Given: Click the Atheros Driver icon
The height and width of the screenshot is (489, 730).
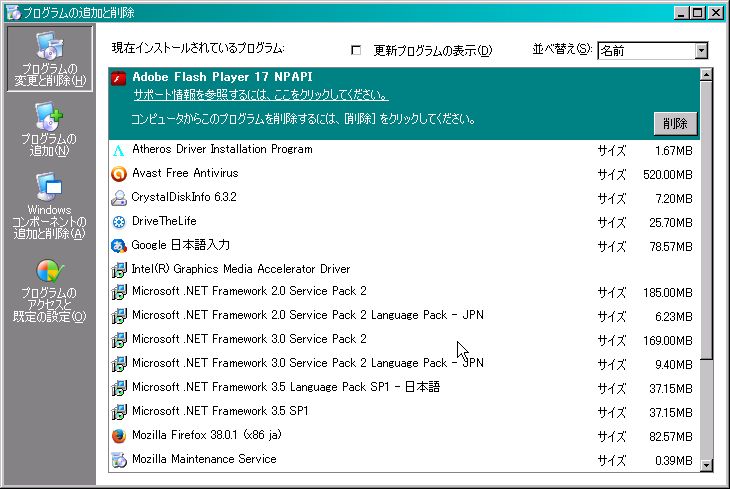Looking at the screenshot, I should pos(119,150).
